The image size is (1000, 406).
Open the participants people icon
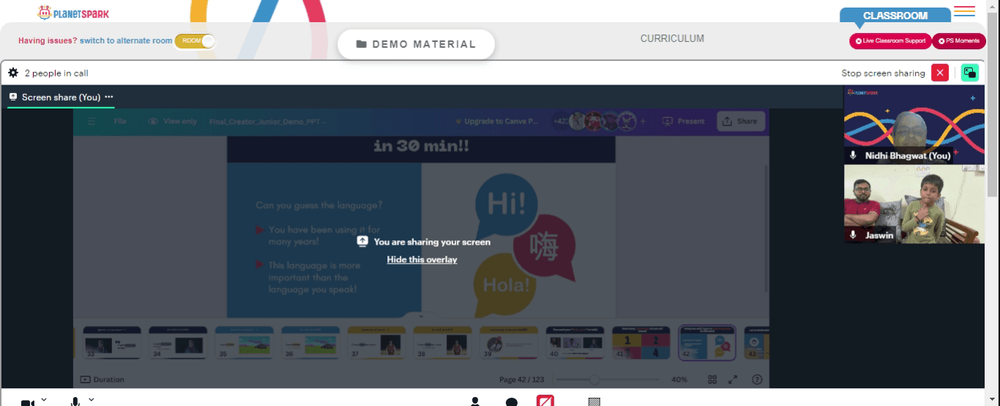475,402
